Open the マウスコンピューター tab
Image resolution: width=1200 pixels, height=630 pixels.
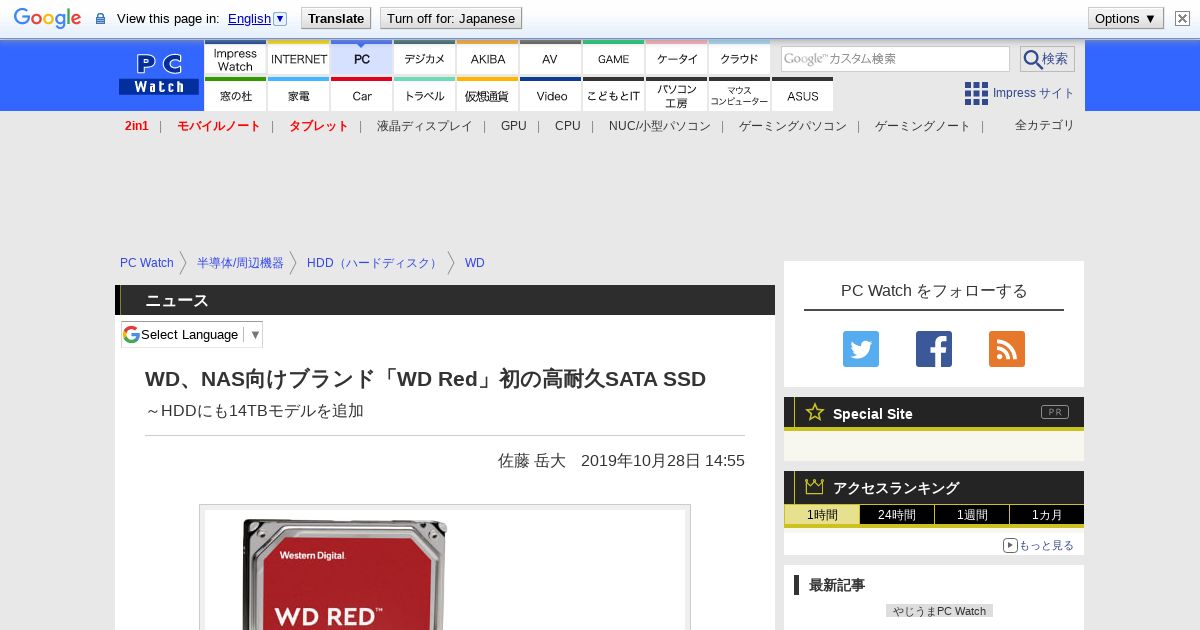pos(740,95)
